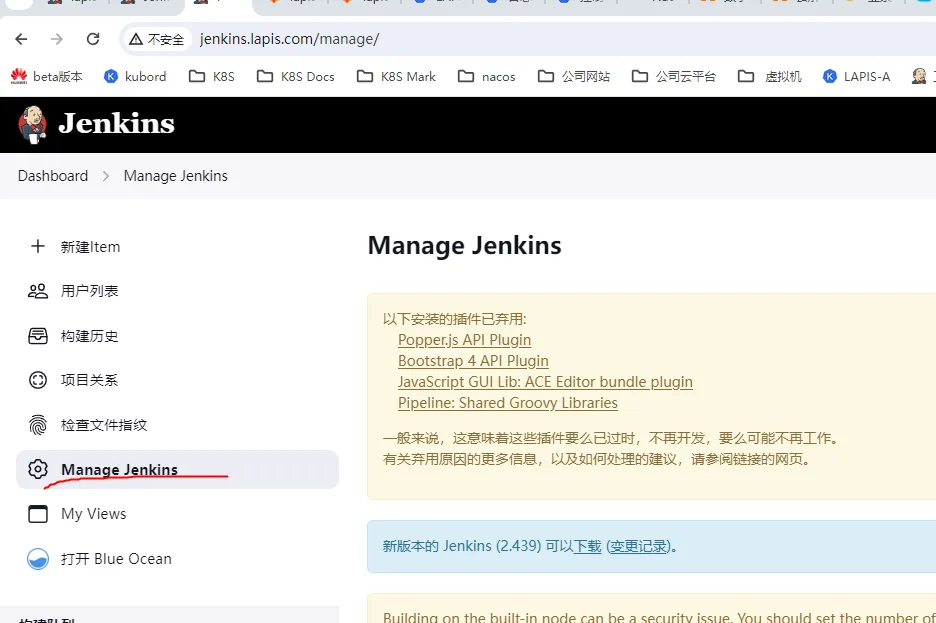
Task: Click the plus icon for 新建Item
Action: point(38,246)
